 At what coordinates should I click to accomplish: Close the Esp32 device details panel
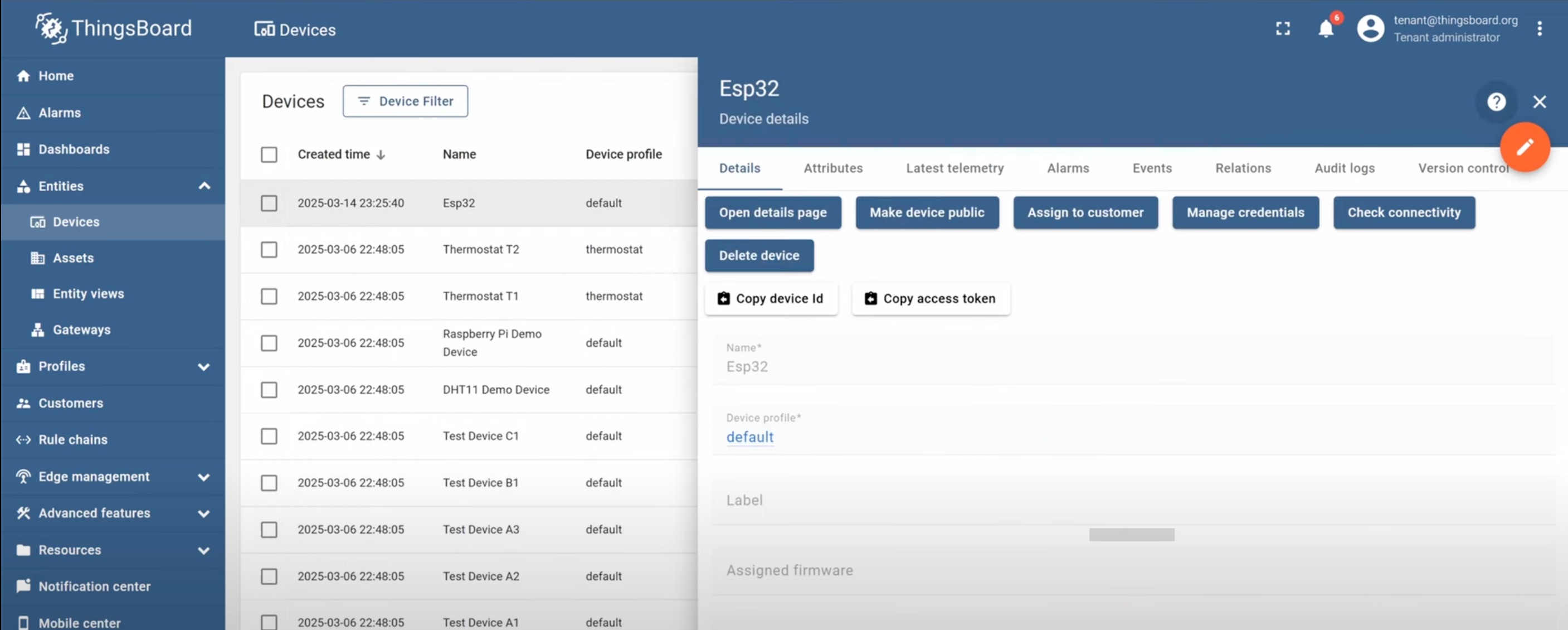(x=1540, y=102)
